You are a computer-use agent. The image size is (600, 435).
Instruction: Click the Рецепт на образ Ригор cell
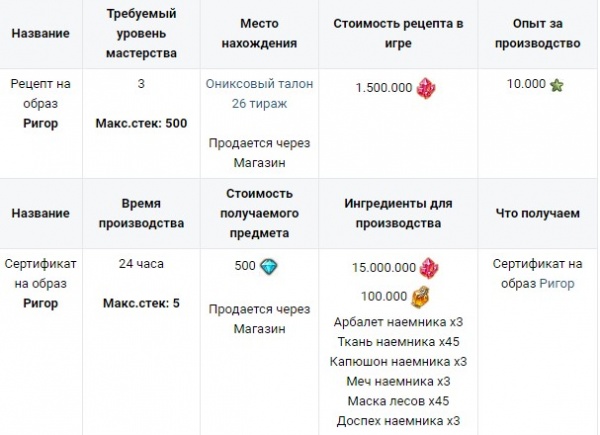[x=41, y=103]
